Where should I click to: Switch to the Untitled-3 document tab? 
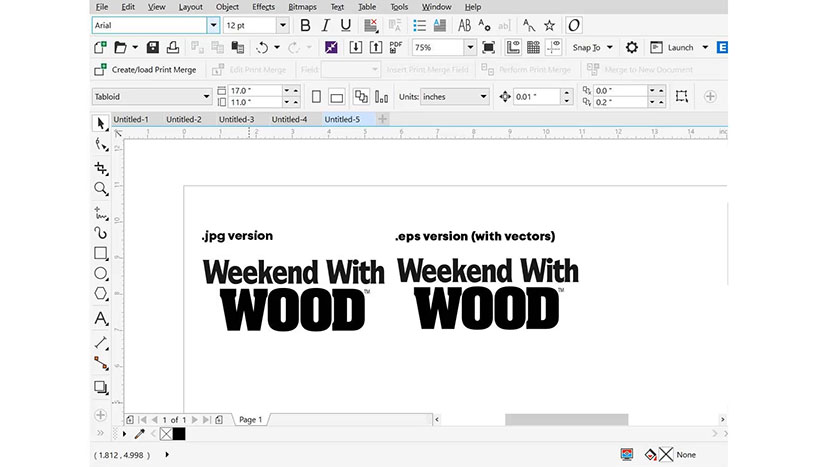click(x=237, y=120)
